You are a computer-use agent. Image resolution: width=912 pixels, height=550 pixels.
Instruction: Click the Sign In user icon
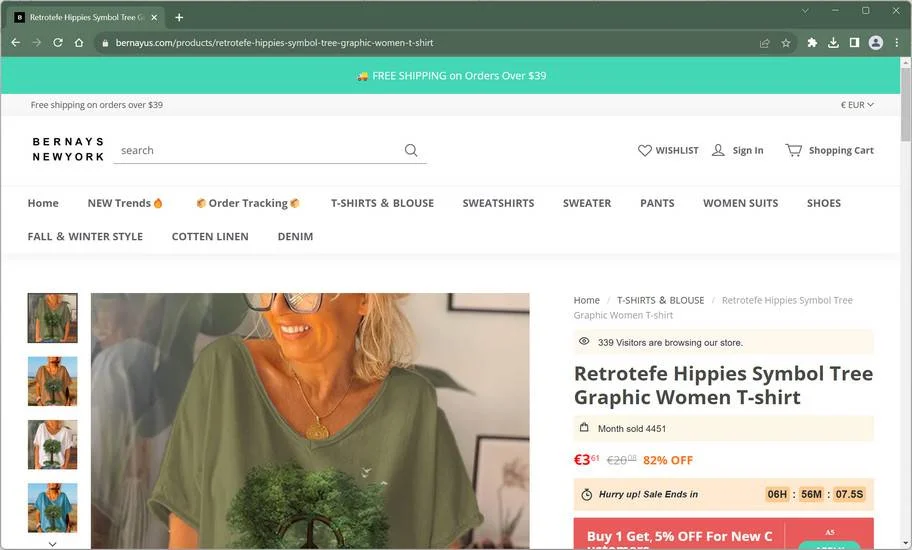pyautogui.click(x=718, y=151)
